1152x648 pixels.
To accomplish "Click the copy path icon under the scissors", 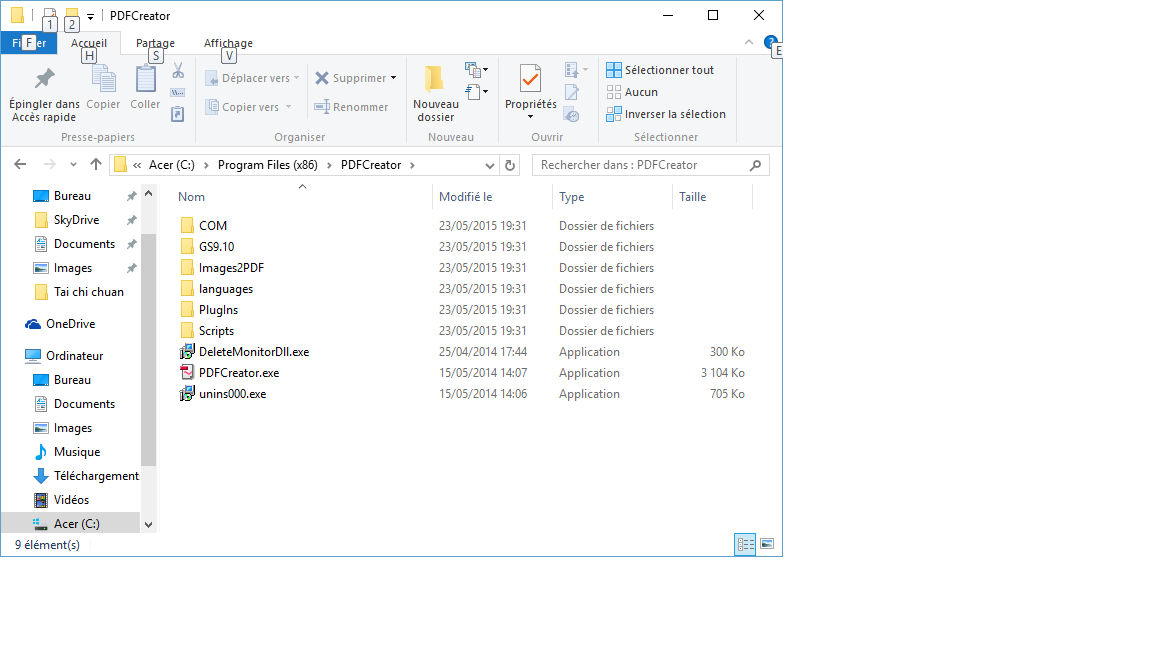I will click(178, 93).
